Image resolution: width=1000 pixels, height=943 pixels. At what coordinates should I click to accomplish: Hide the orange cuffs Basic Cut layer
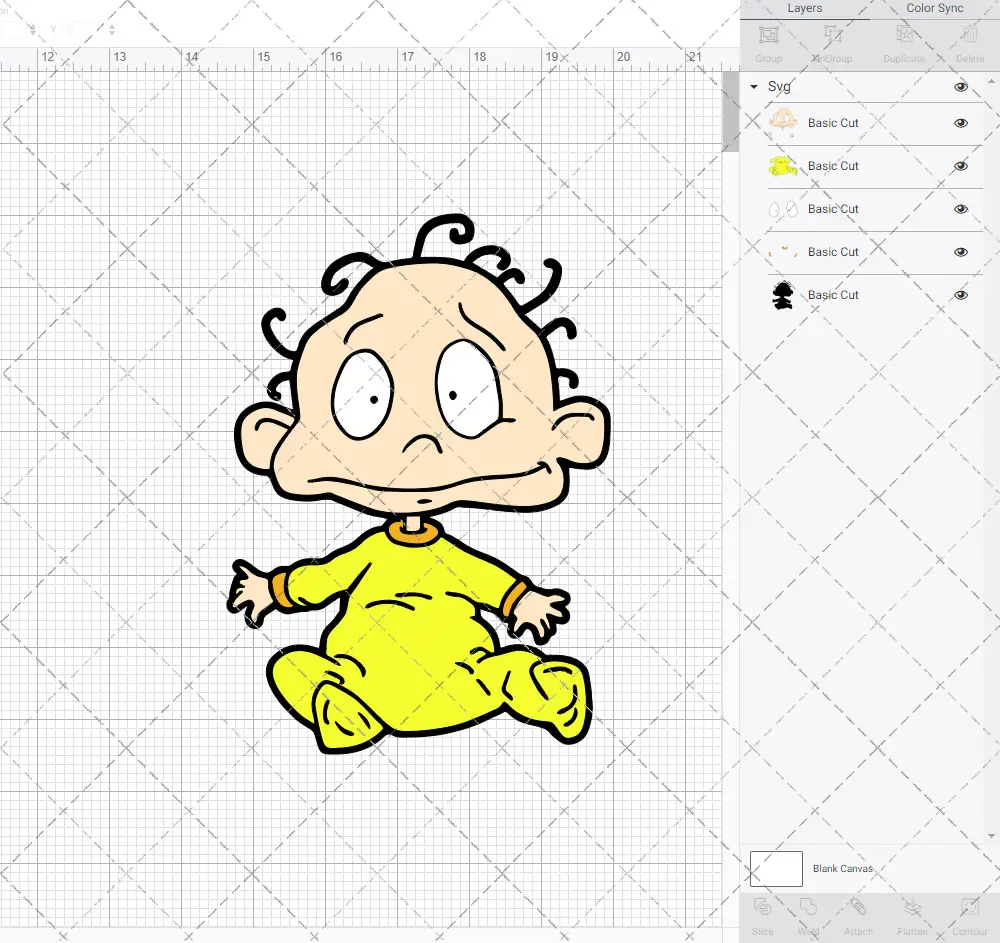(960, 252)
